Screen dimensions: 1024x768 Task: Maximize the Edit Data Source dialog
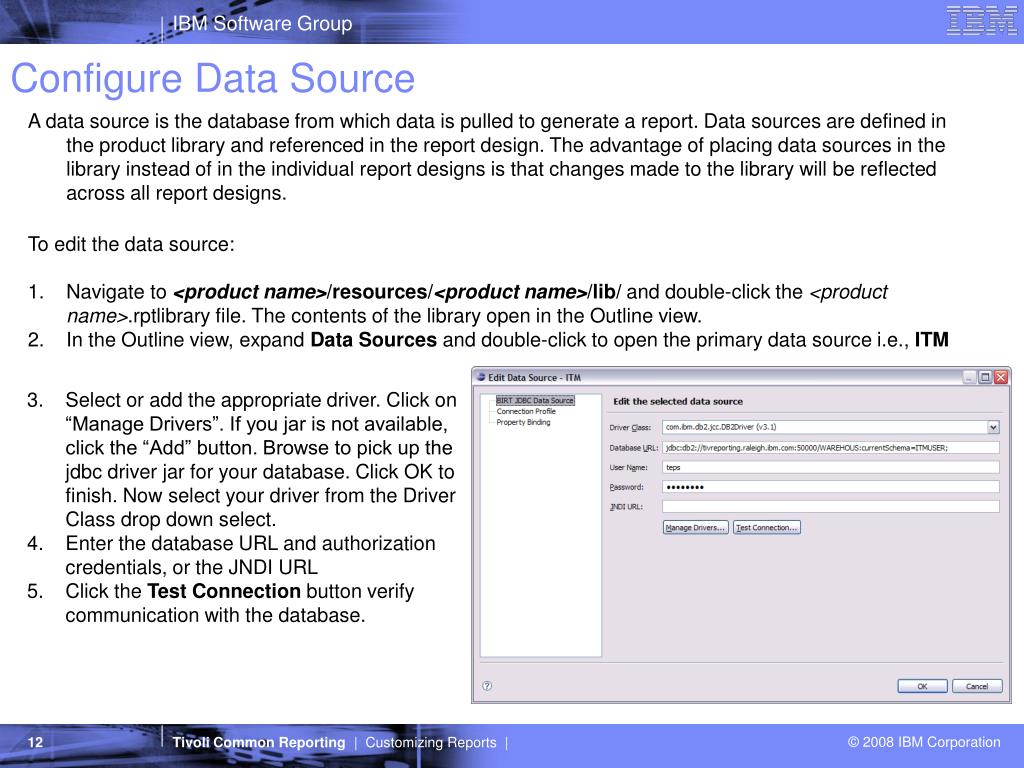985,377
